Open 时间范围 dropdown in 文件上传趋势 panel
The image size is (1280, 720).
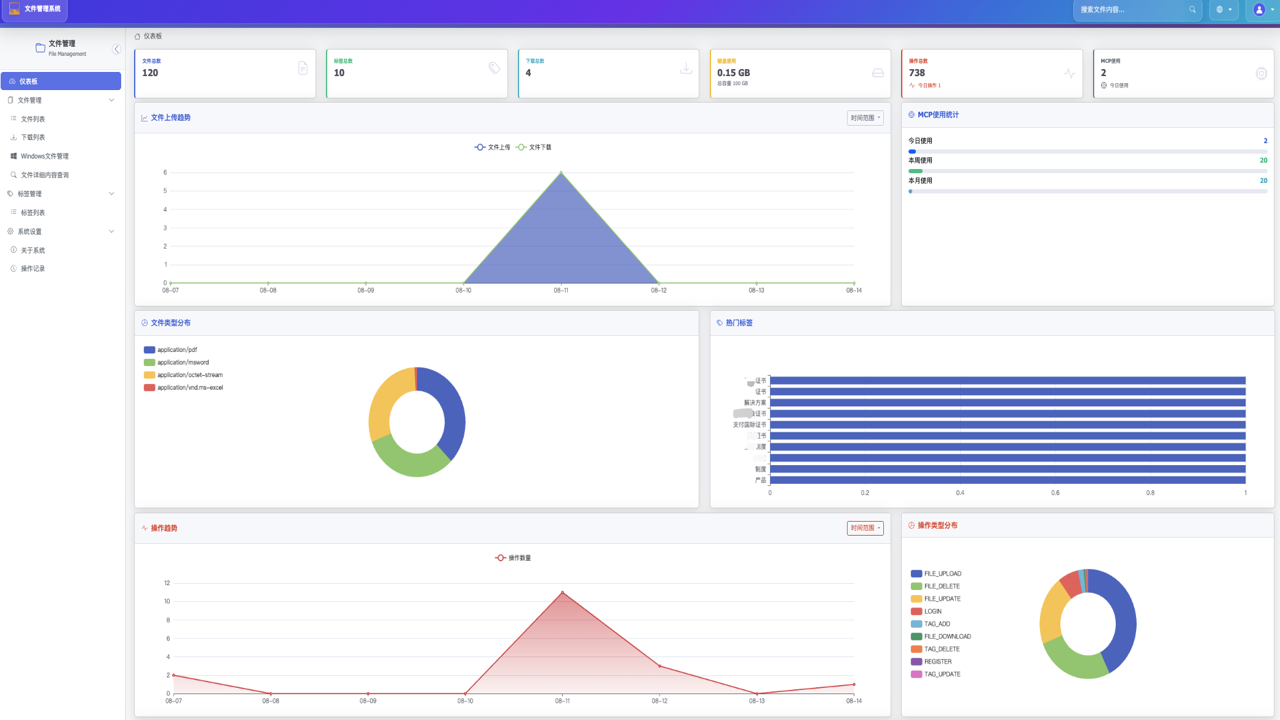click(x=865, y=118)
